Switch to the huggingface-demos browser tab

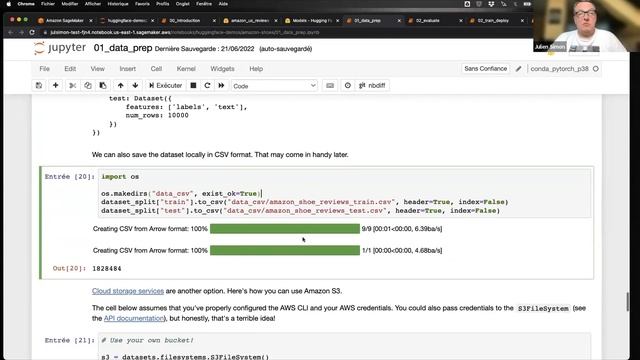click(127, 20)
